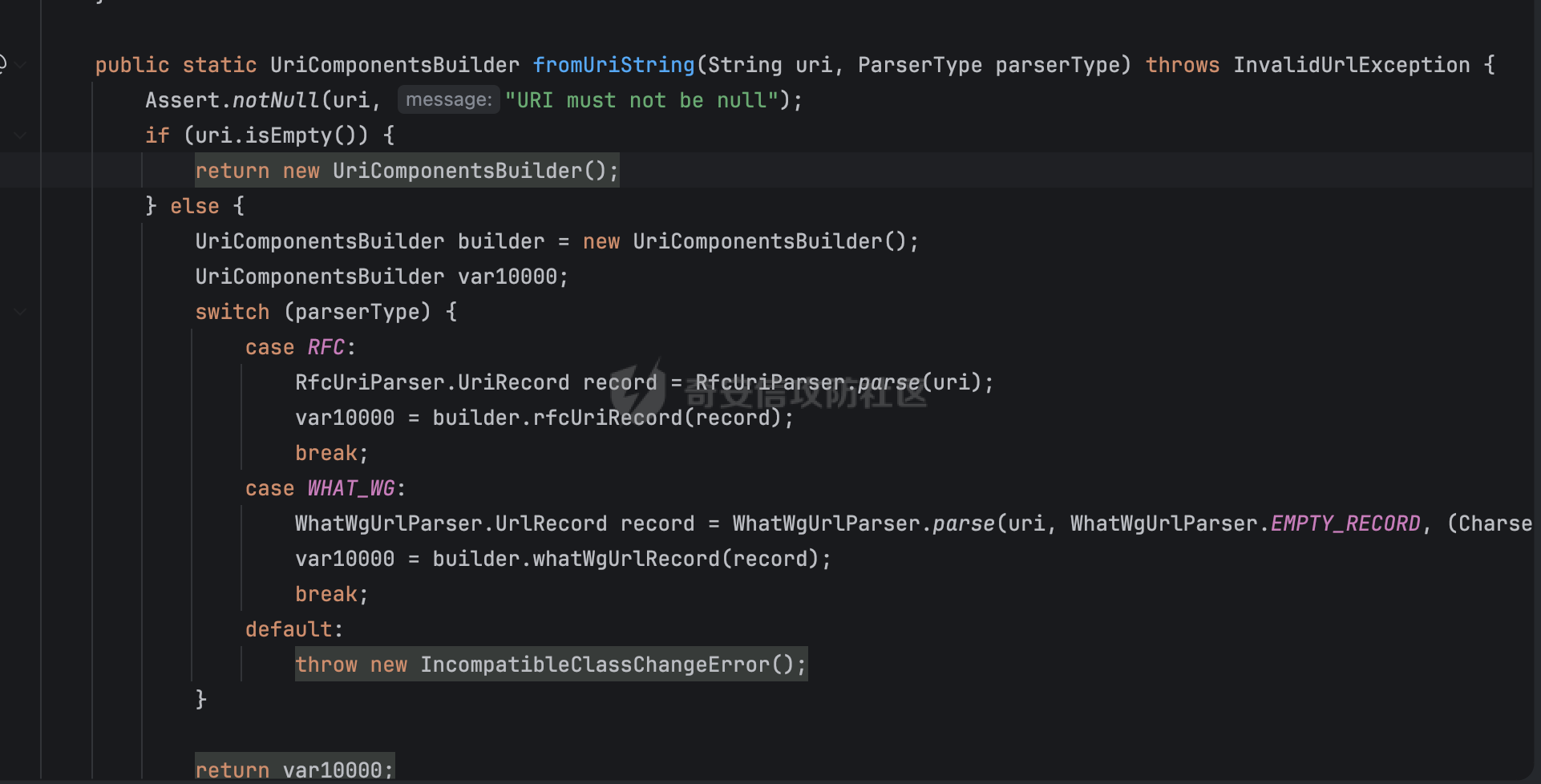The height and width of the screenshot is (784, 1541).
Task: Click the 'throws' keyword
Action: point(1183,65)
